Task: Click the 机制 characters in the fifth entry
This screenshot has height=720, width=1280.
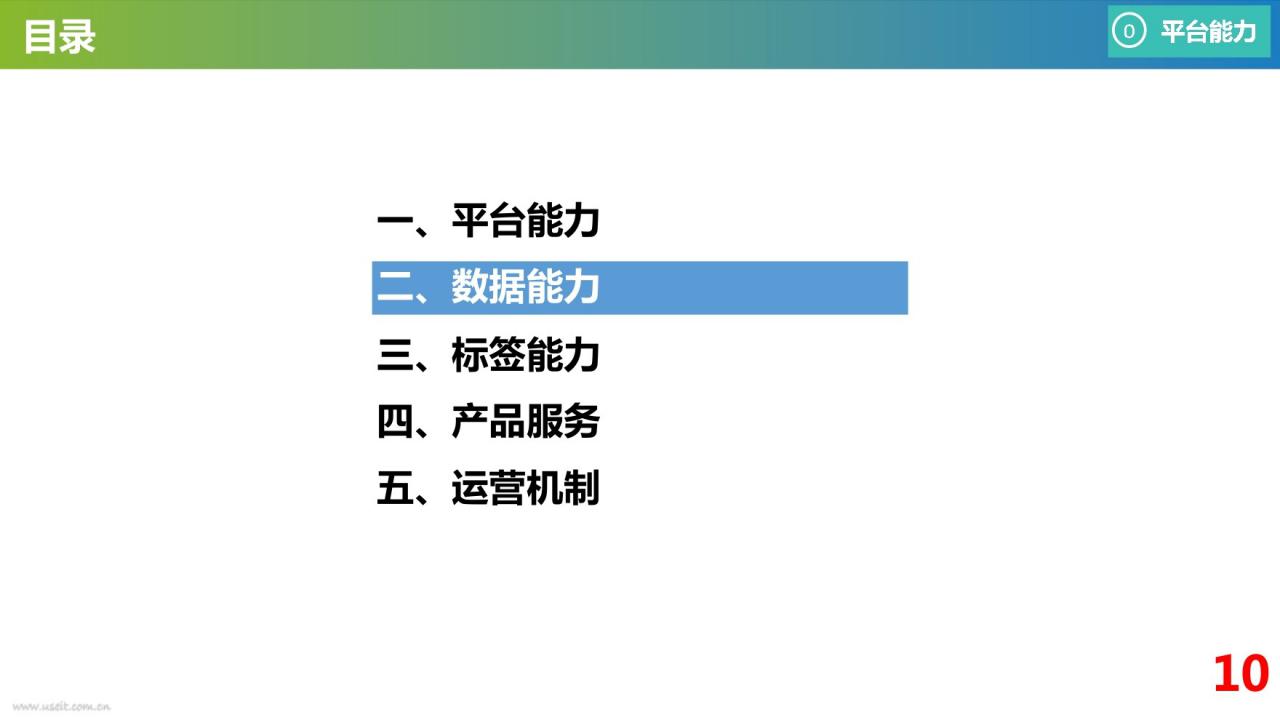Action: coord(563,489)
